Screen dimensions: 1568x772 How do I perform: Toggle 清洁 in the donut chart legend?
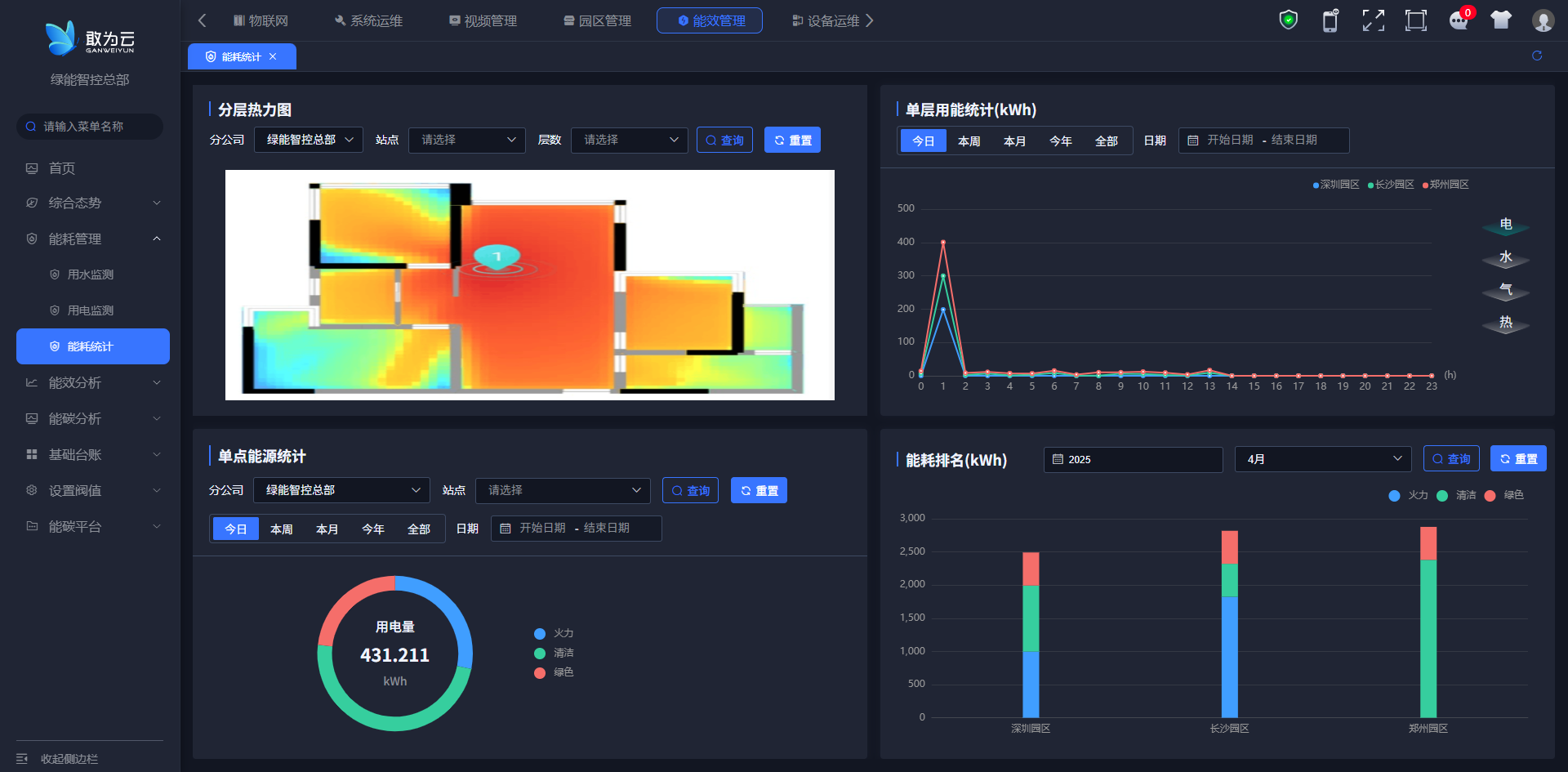pyautogui.click(x=554, y=653)
